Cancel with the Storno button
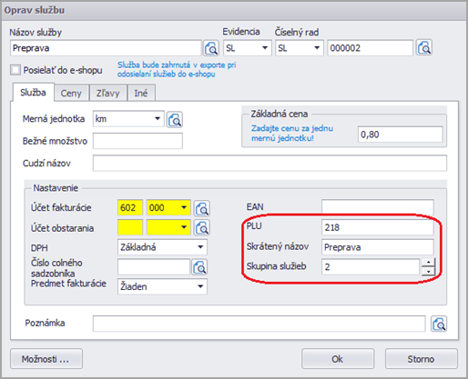The height and width of the screenshot is (379, 468). (421, 359)
